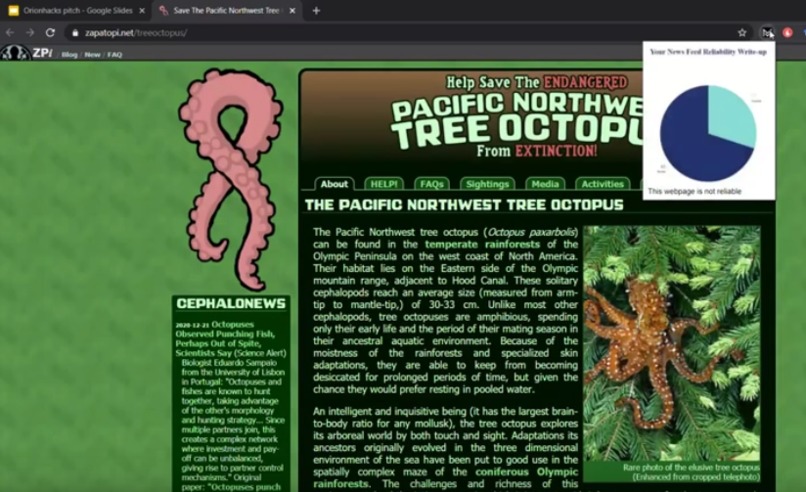Open the red extension icon in toolbar
The width and height of the screenshot is (806, 492).
[x=787, y=32]
